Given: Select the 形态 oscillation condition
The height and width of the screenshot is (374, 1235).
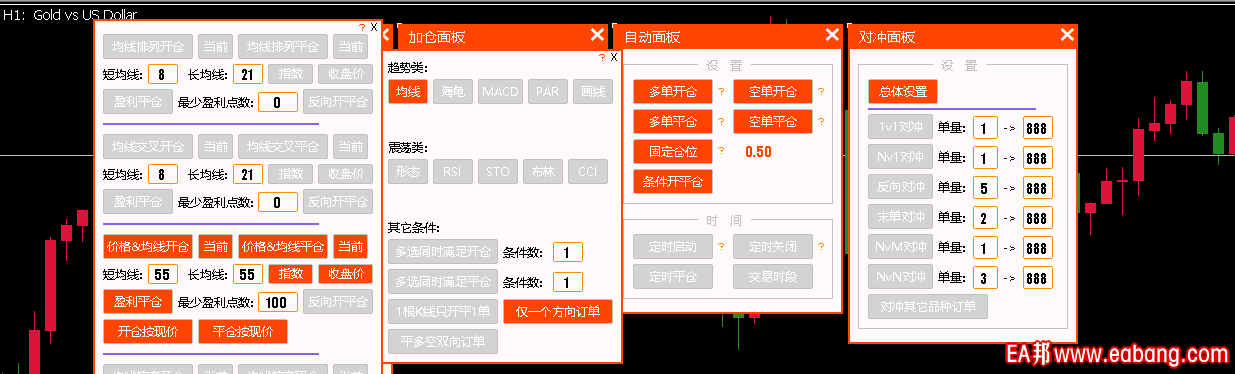Looking at the screenshot, I should 408,170.
